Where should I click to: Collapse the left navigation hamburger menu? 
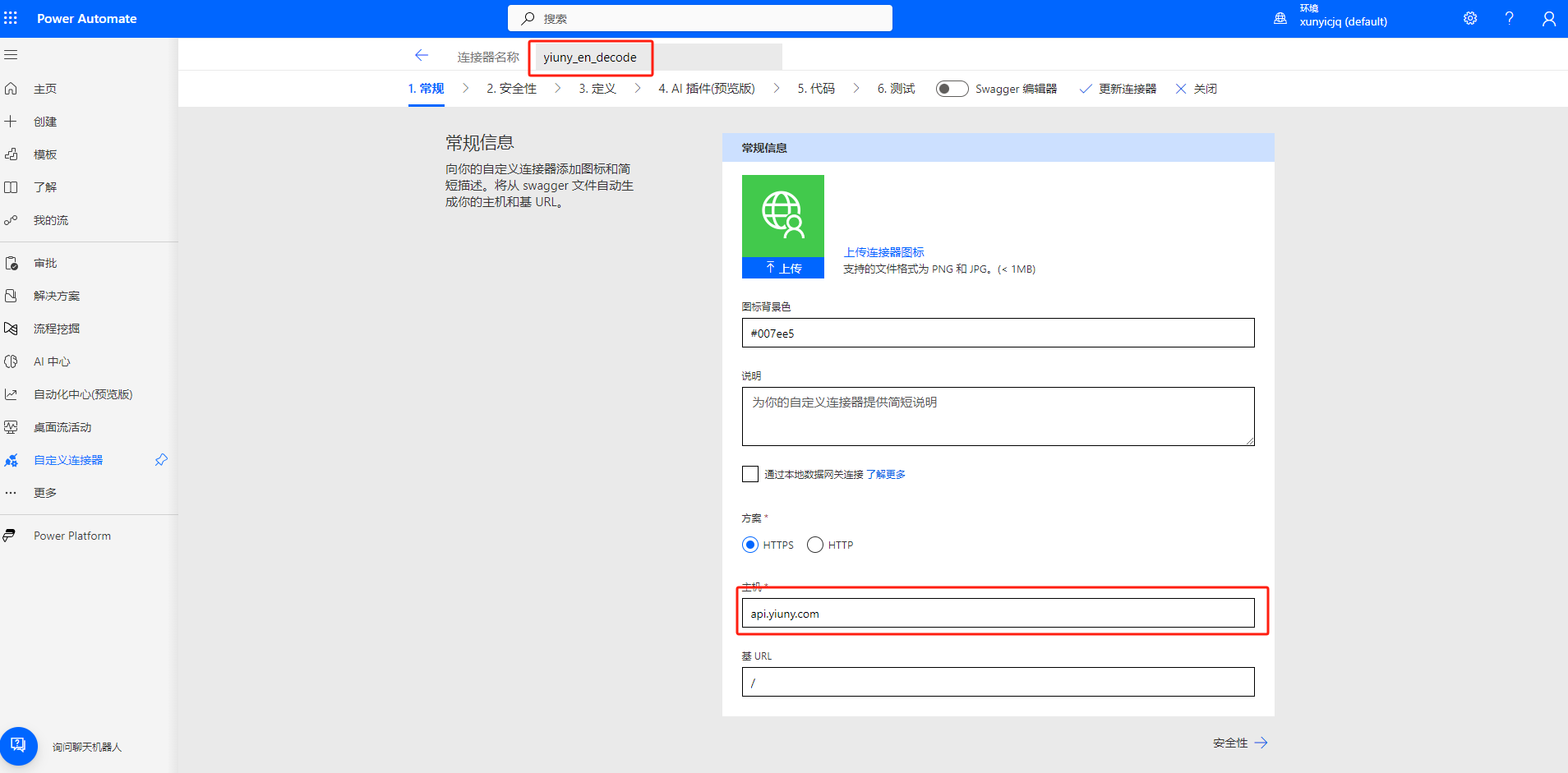pos(11,55)
